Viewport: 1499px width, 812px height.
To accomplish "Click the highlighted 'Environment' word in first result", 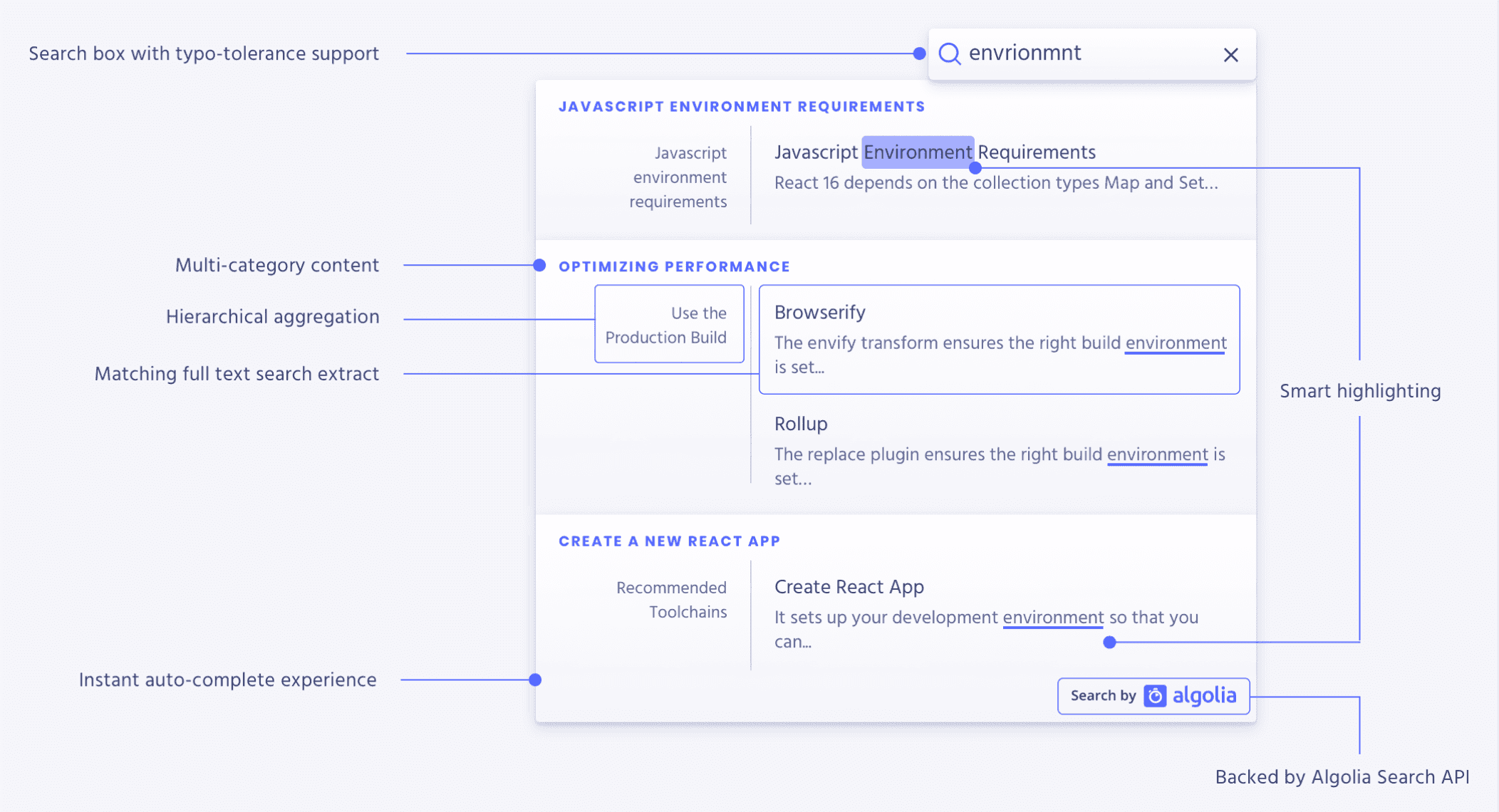I will pos(918,152).
